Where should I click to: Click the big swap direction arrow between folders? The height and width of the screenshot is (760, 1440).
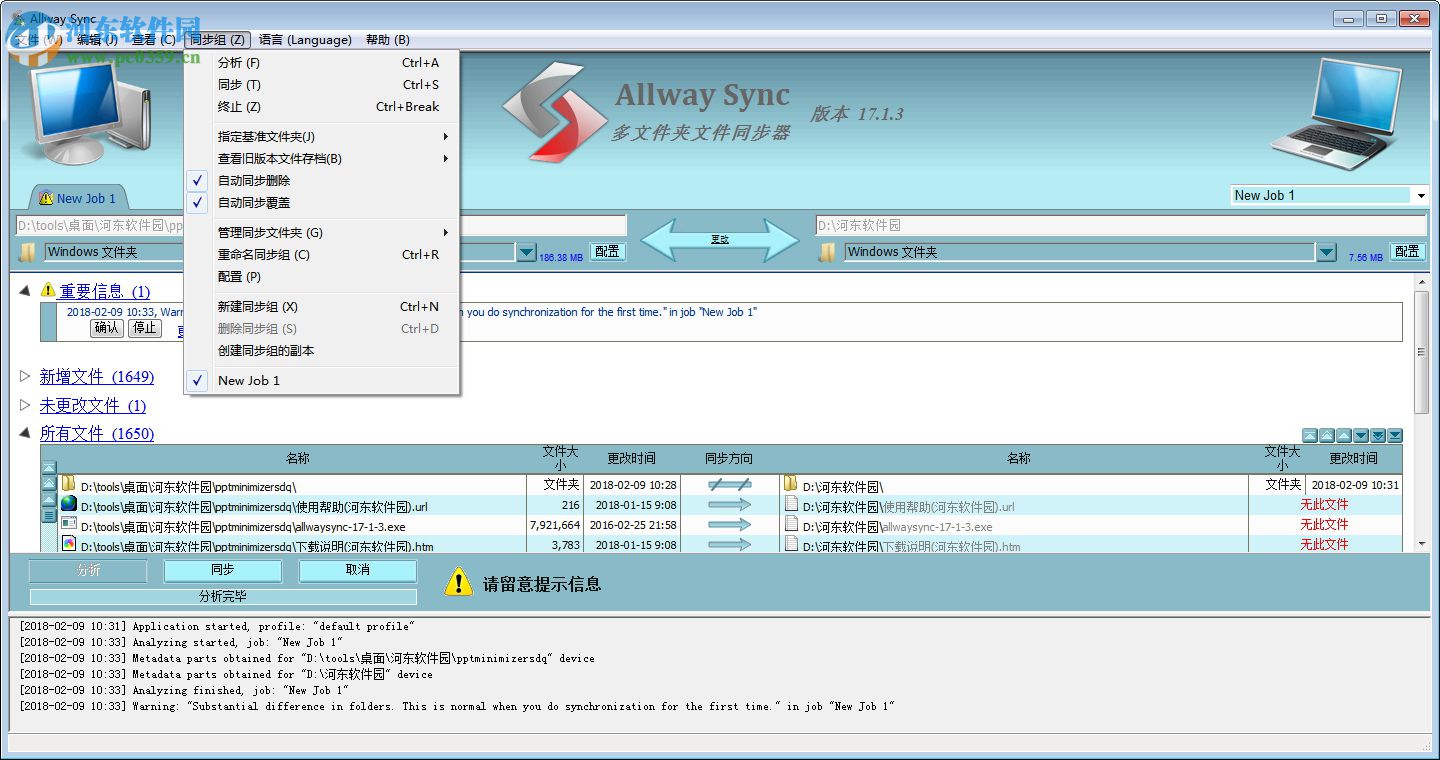click(x=722, y=239)
